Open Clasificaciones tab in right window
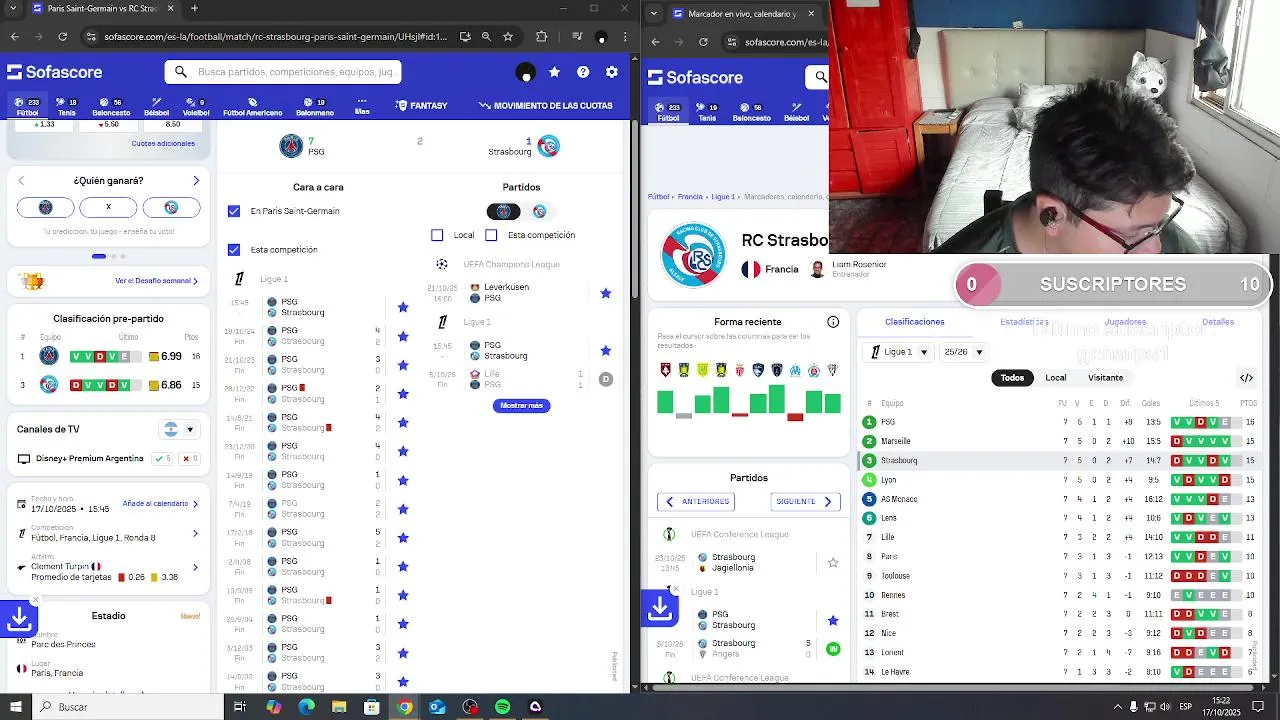1280x720 pixels. 914,322
